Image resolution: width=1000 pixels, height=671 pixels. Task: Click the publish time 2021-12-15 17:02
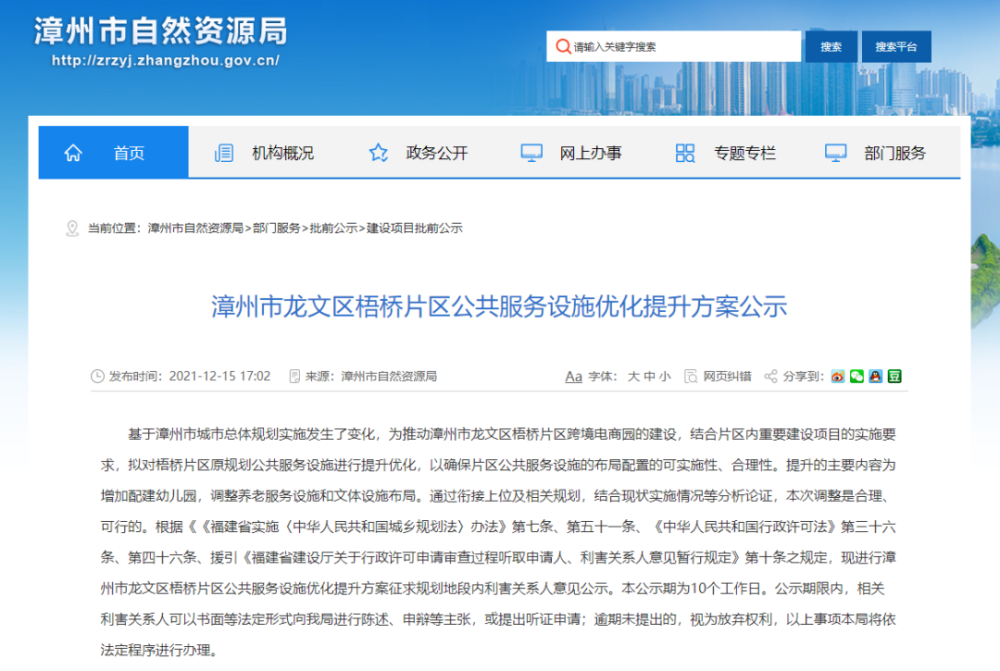click(x=220, y=376)
